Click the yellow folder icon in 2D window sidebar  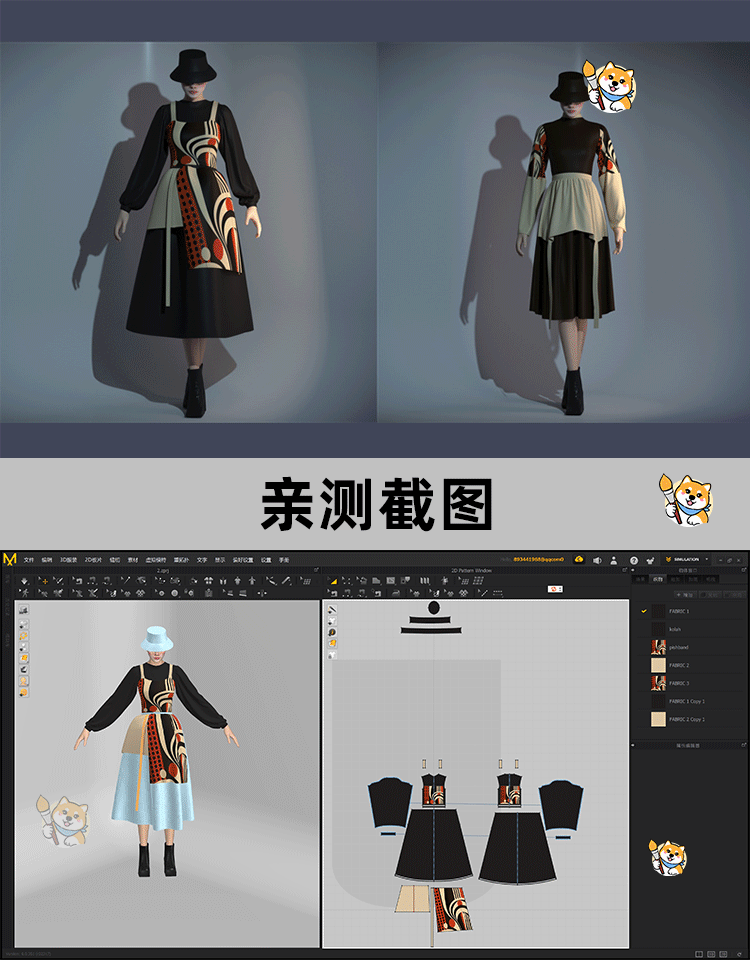pos(332,643)
